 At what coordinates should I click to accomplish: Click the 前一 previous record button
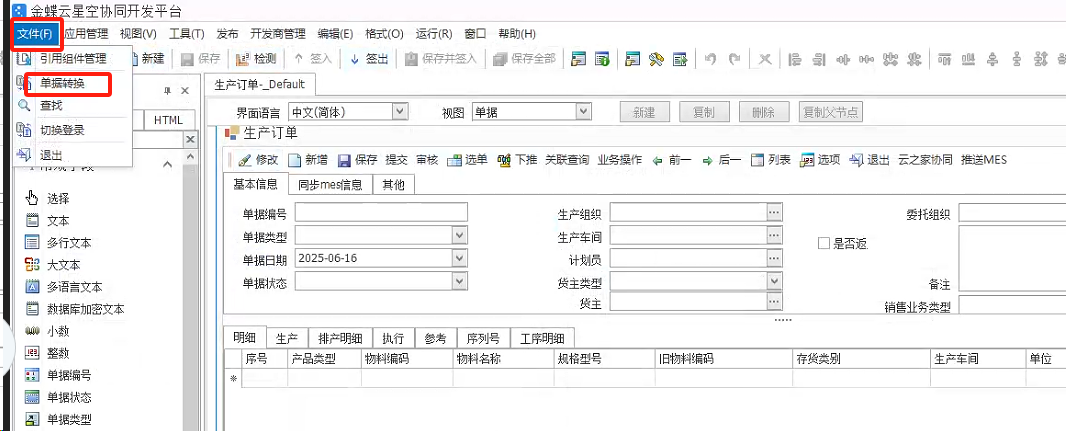coord(672,160)
